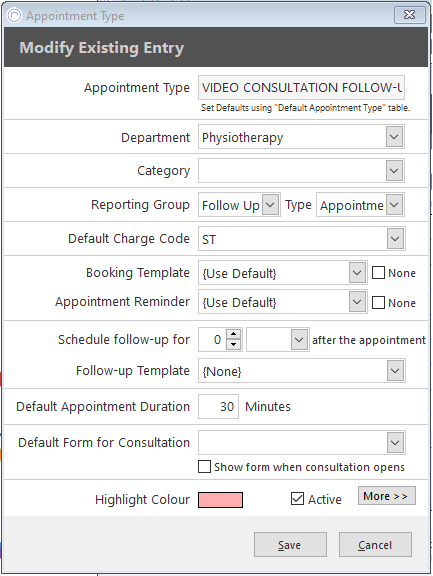Tick the None checkbox for Appointment Reminder
433x576 pixels.
pos(378,303)
